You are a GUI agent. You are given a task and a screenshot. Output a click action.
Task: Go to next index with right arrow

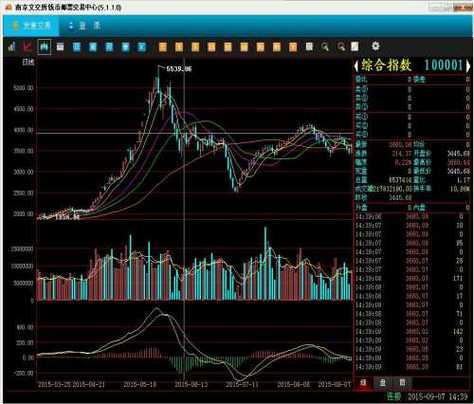(468, 66)
